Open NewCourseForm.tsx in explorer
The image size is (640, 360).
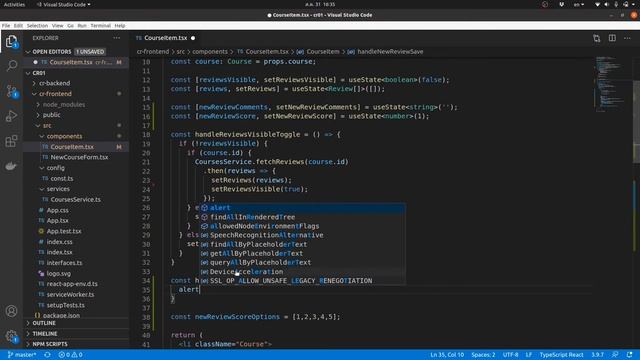point(76,157)
